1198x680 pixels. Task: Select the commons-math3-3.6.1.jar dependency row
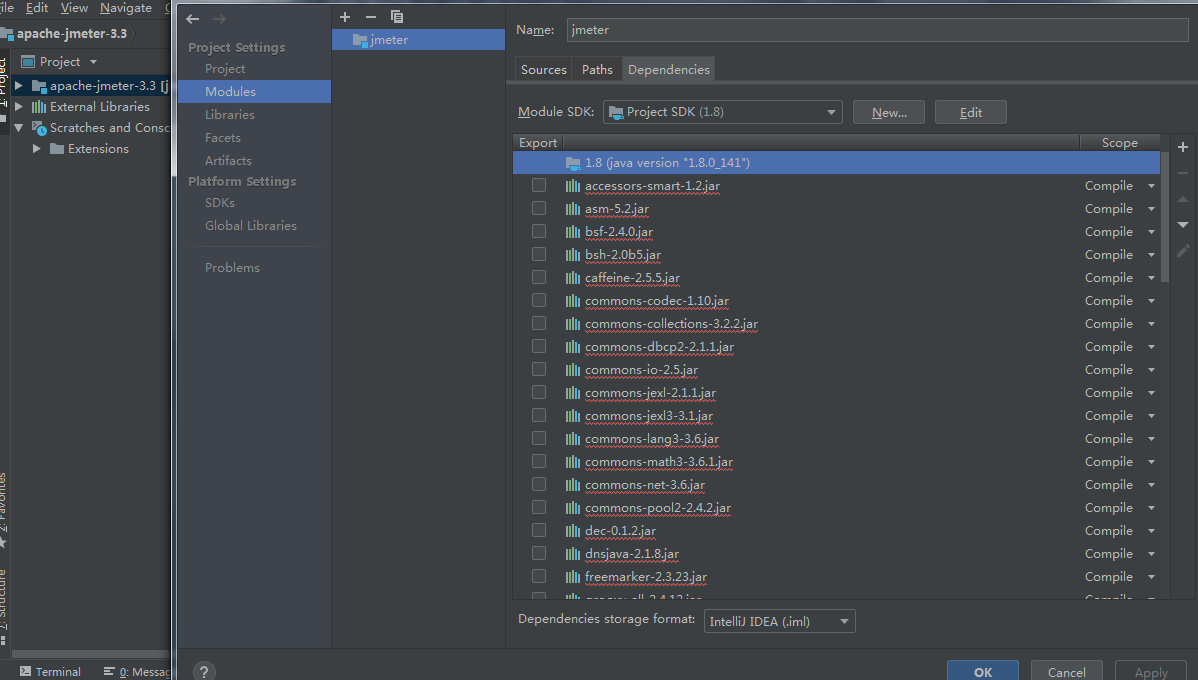point(837,461)
